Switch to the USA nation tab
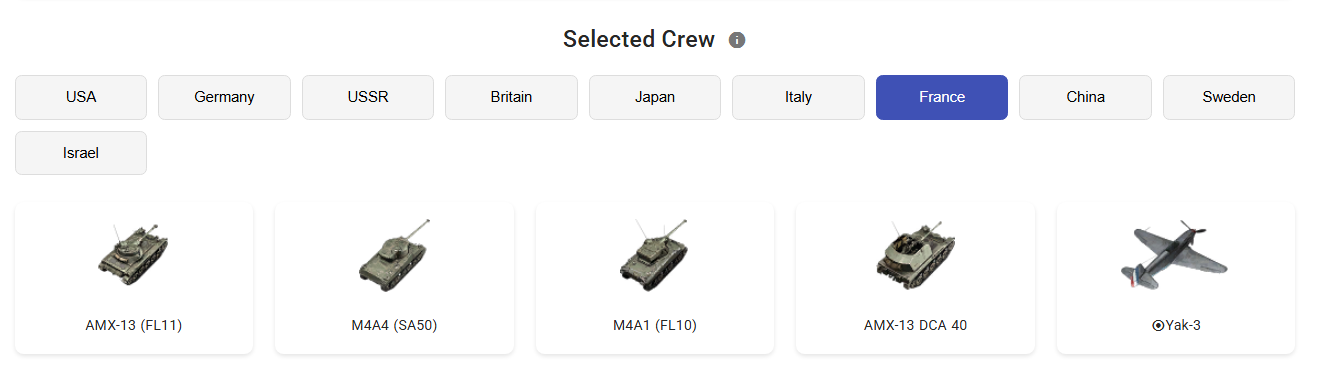 tap(81, 97)
